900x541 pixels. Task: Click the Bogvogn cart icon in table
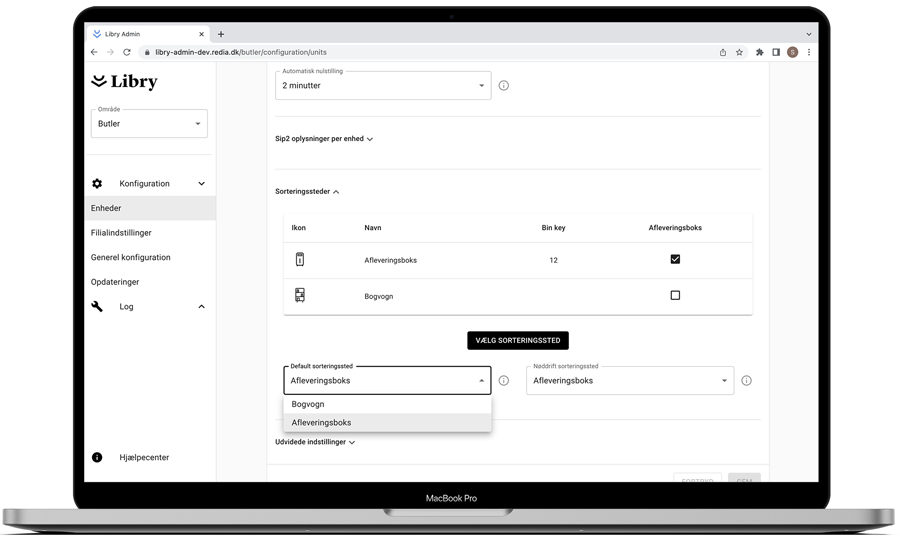pos(299,296)
